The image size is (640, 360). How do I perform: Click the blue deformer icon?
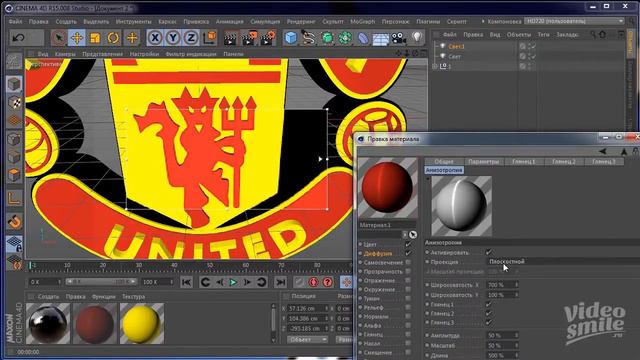[363, 38]
